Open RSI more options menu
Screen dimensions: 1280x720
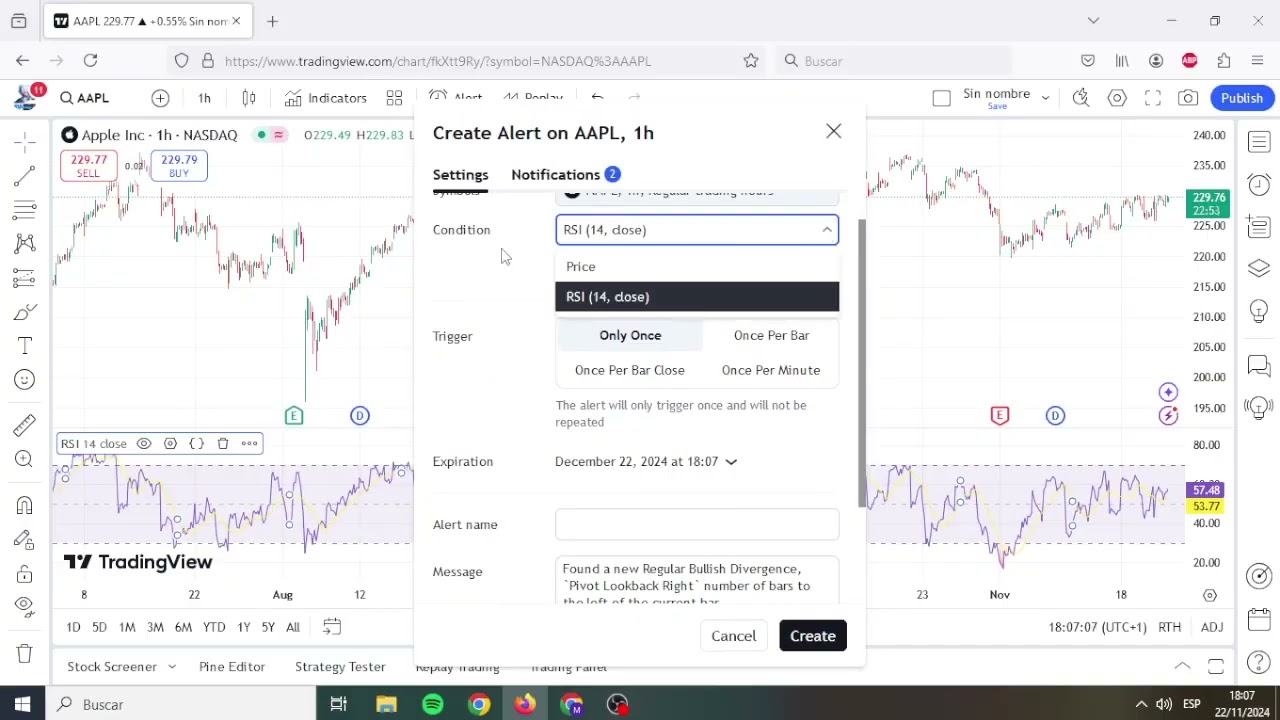pyautogui.click(x=249, y=443)
